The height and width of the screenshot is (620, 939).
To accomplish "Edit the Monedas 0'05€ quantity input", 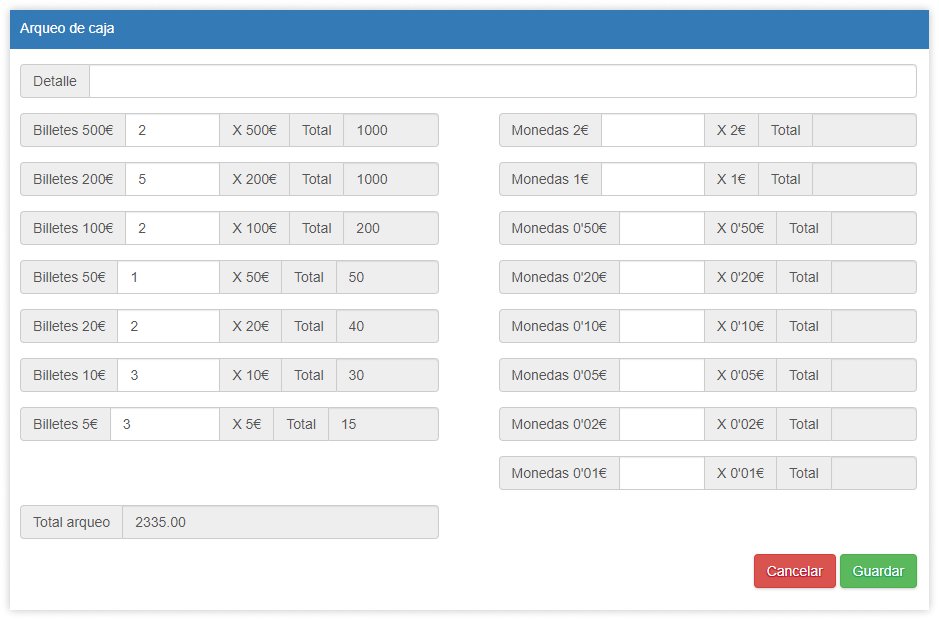I will 661,375.
